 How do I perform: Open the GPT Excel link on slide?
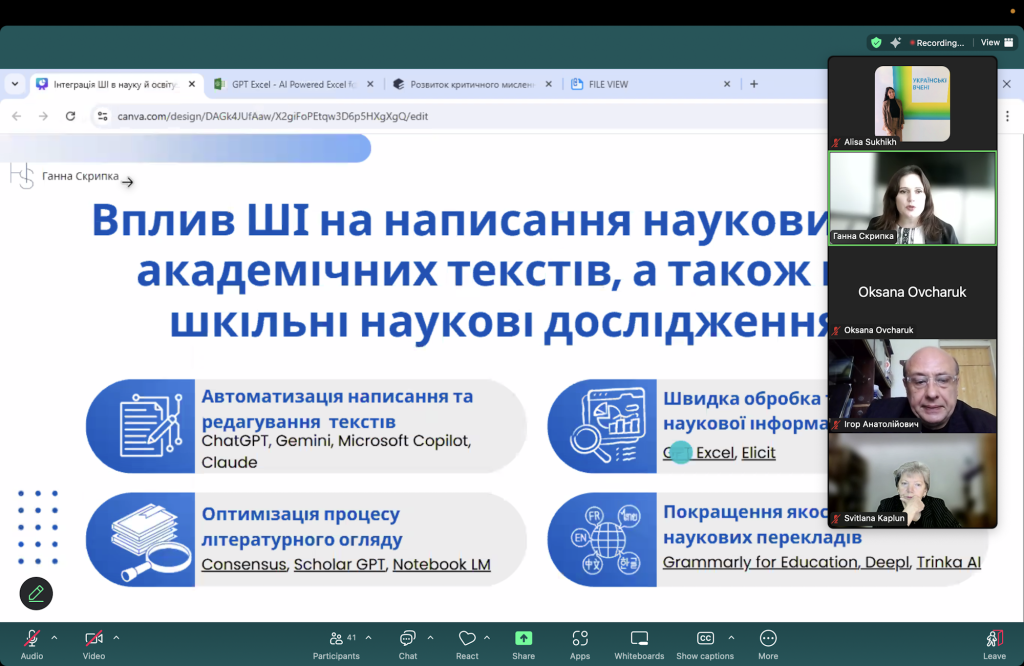coord(699,452)
